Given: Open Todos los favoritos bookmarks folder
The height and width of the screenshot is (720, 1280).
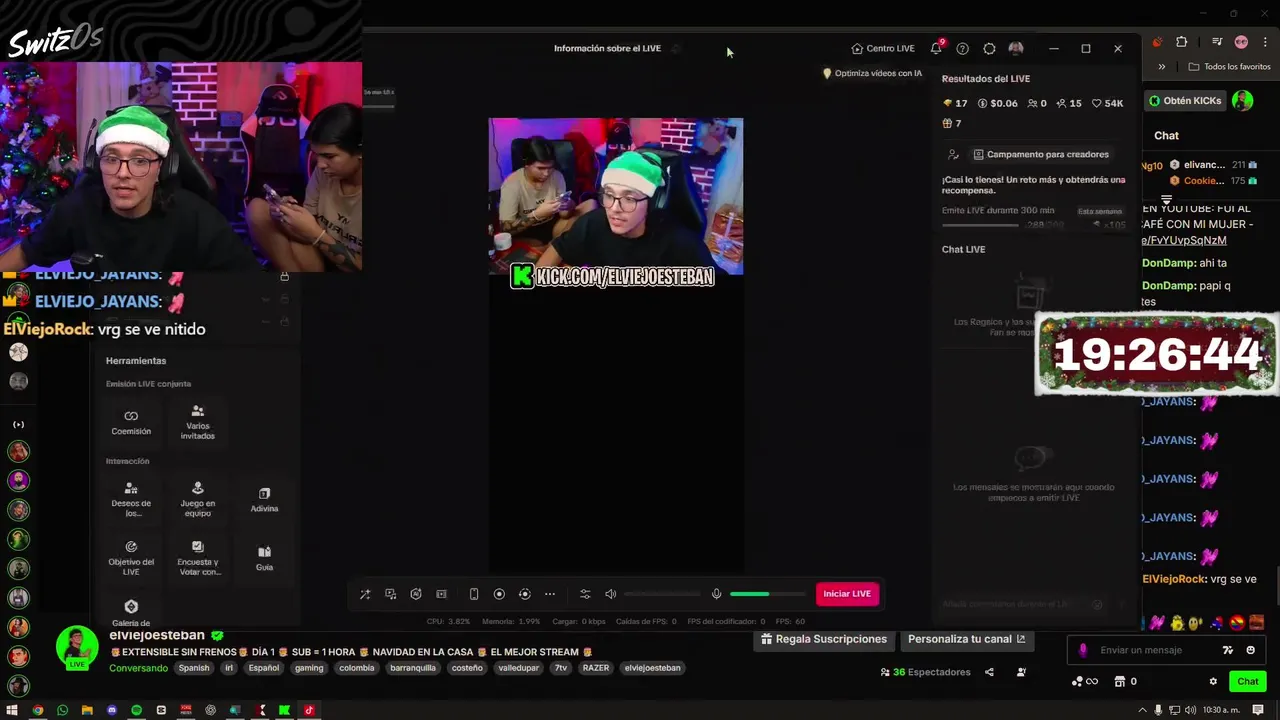Looking at the screenshot, I should 1230,67.
